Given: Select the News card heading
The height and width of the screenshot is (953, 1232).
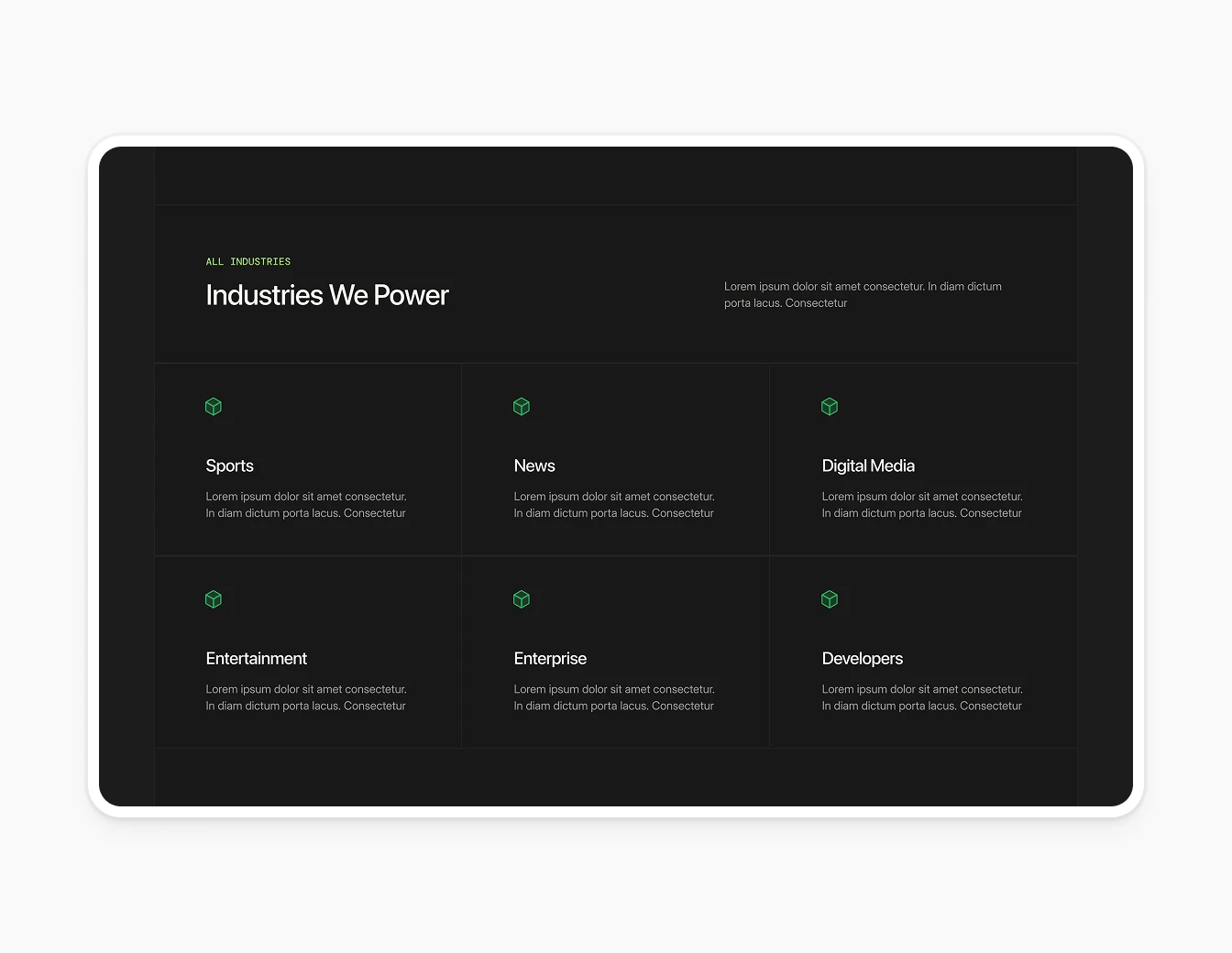Looking at the screenshot, I should pyautogui.click(x=534, y=466).
